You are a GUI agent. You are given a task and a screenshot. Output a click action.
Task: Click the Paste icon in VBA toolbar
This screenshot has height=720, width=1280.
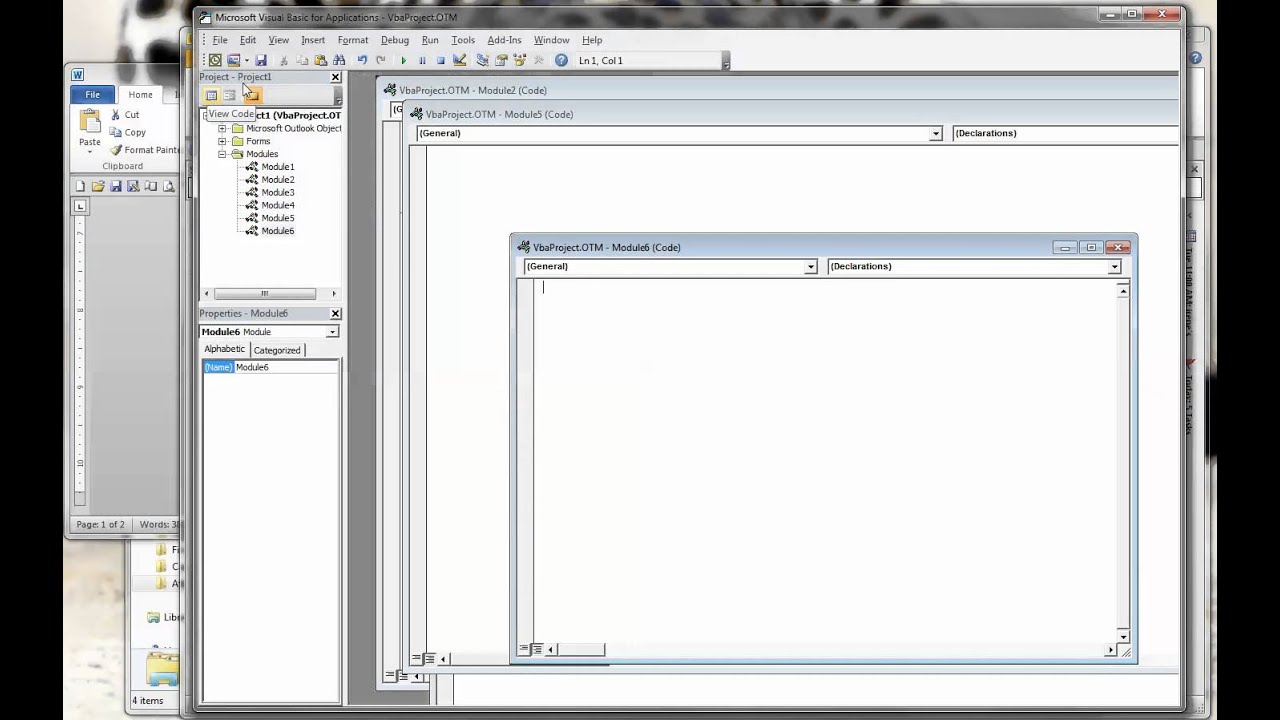point(321,60)
